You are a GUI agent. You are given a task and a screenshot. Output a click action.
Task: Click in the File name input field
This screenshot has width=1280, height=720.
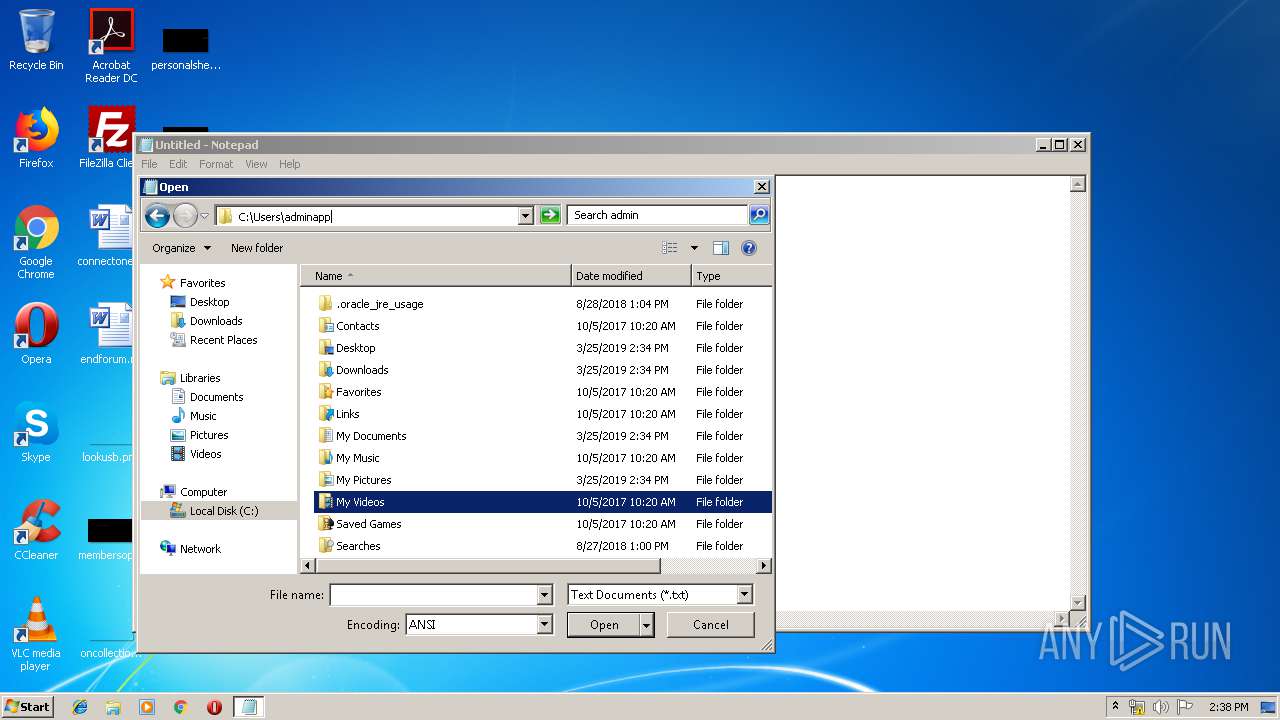[x=434, y=595]
